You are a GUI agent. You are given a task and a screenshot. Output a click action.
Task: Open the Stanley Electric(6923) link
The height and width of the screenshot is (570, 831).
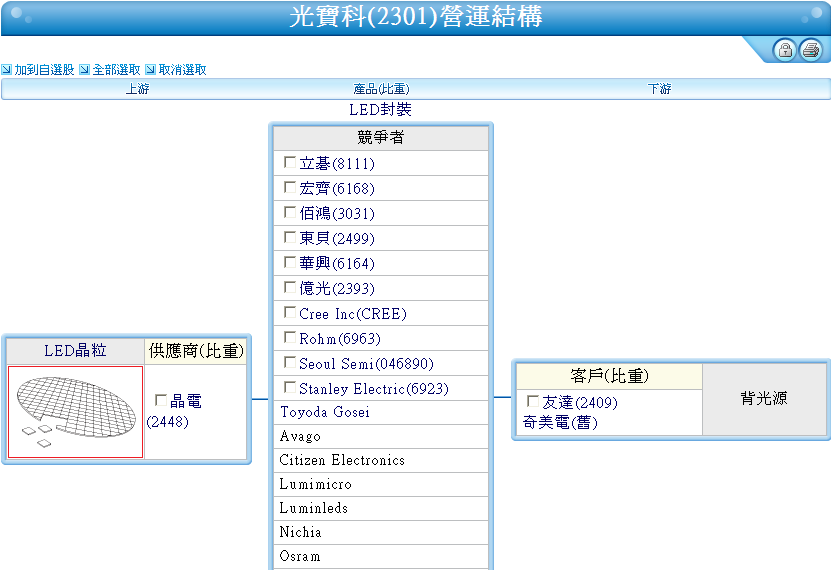(374, 388)
